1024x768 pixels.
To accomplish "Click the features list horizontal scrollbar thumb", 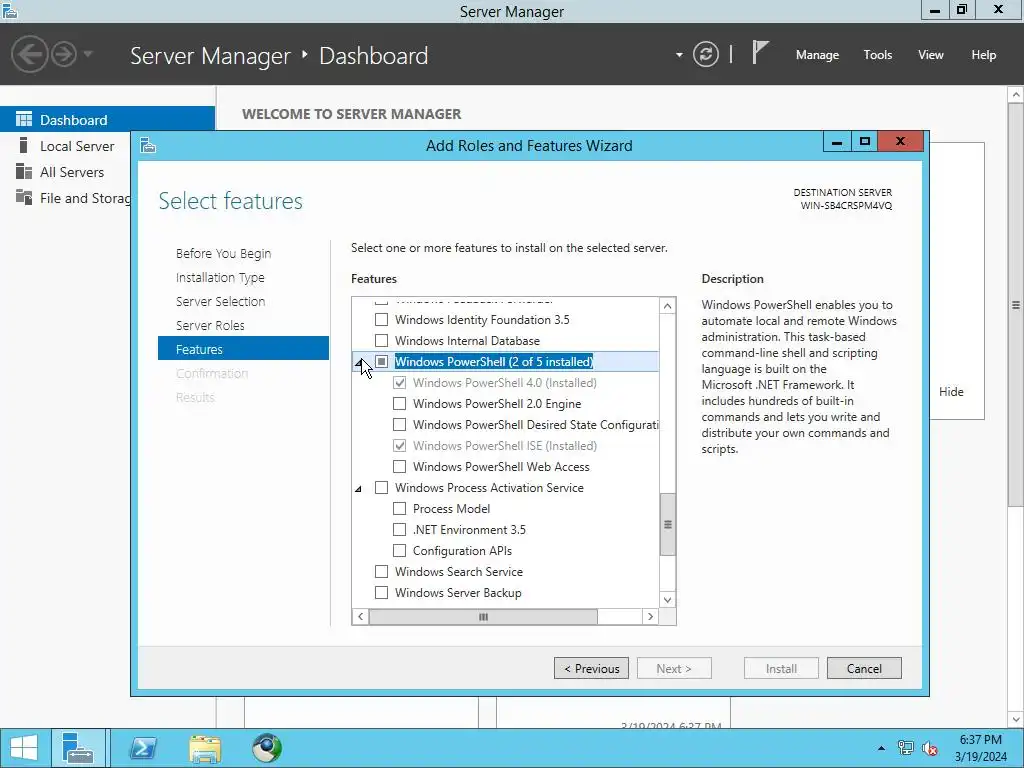I will click(483, 616).
